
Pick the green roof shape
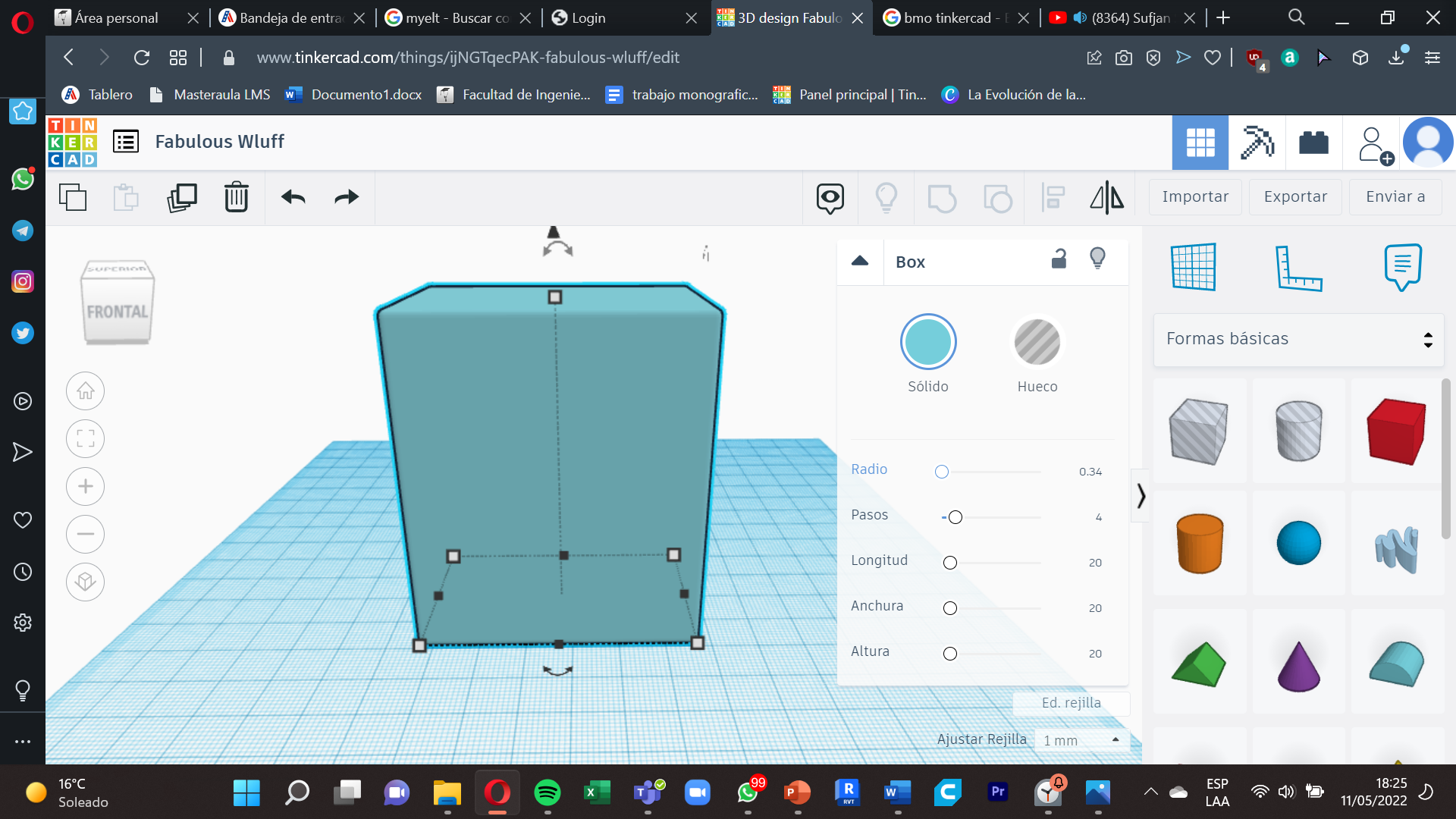[1199, 665]
